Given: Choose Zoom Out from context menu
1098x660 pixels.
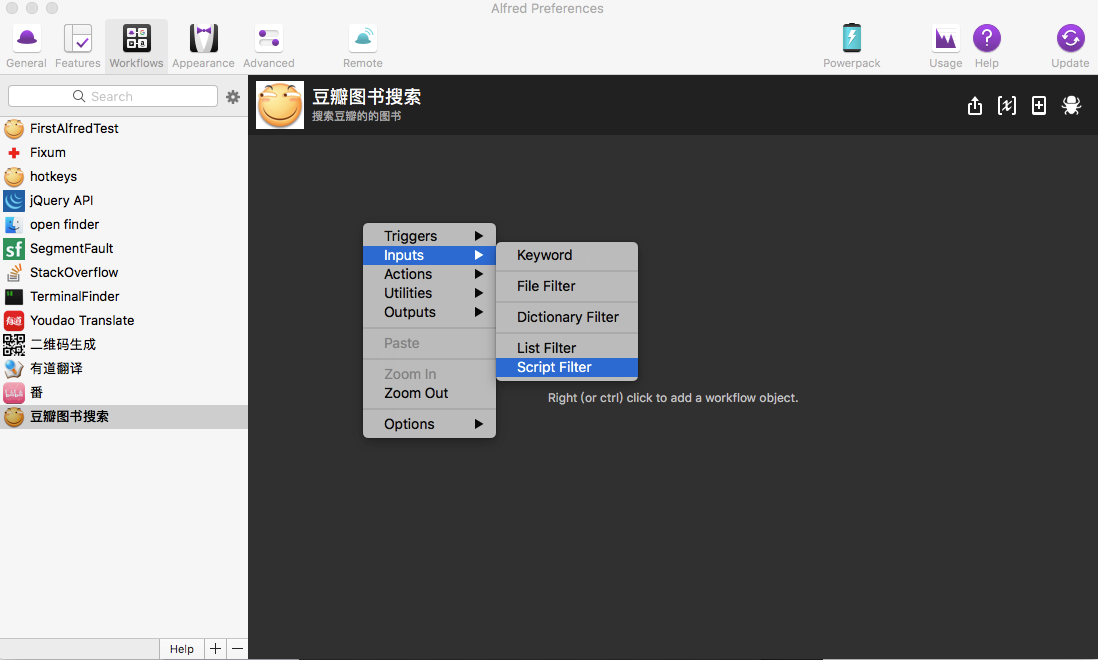Looking at the screenshot, I should (429, 393).
